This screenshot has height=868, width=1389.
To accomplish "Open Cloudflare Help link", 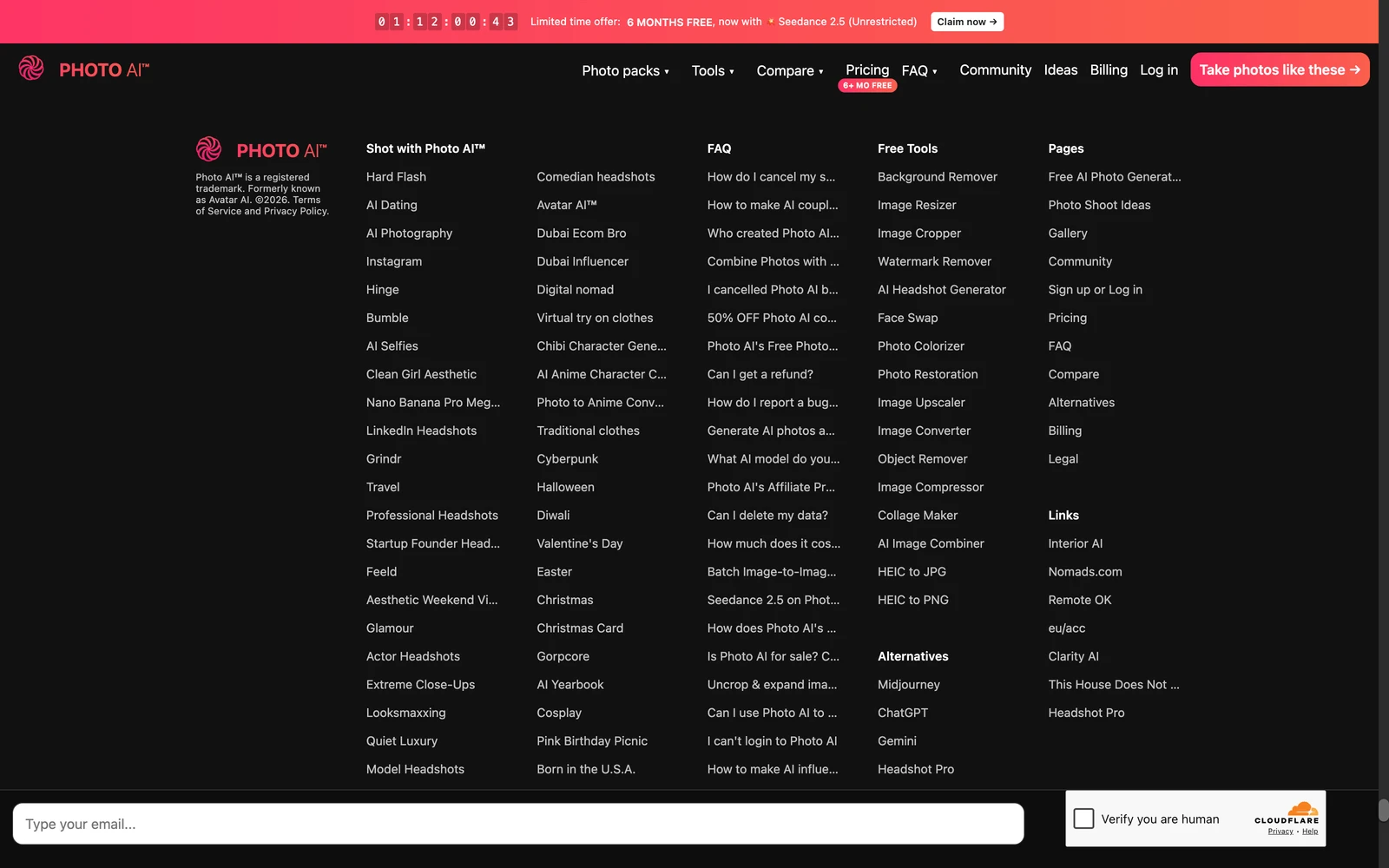I will [x=1310, y=832].
